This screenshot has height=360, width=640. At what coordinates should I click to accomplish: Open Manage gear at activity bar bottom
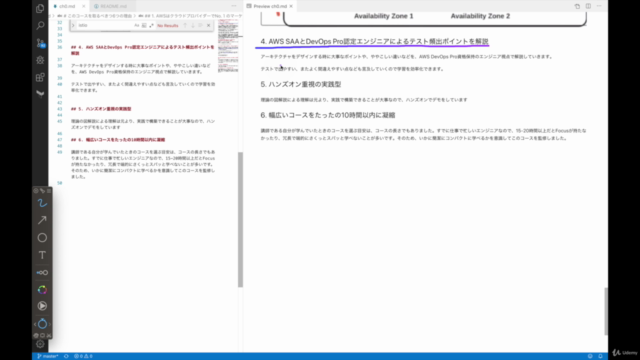40,344
